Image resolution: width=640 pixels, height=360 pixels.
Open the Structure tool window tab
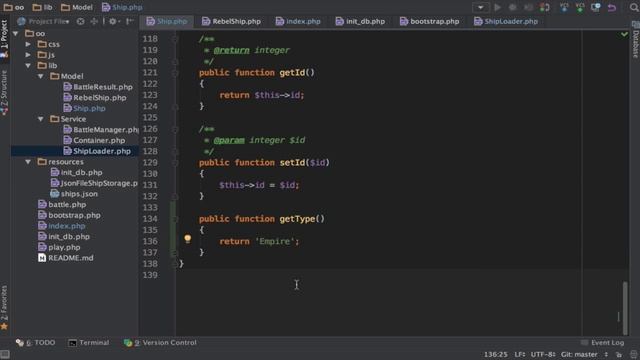(4, 93)
